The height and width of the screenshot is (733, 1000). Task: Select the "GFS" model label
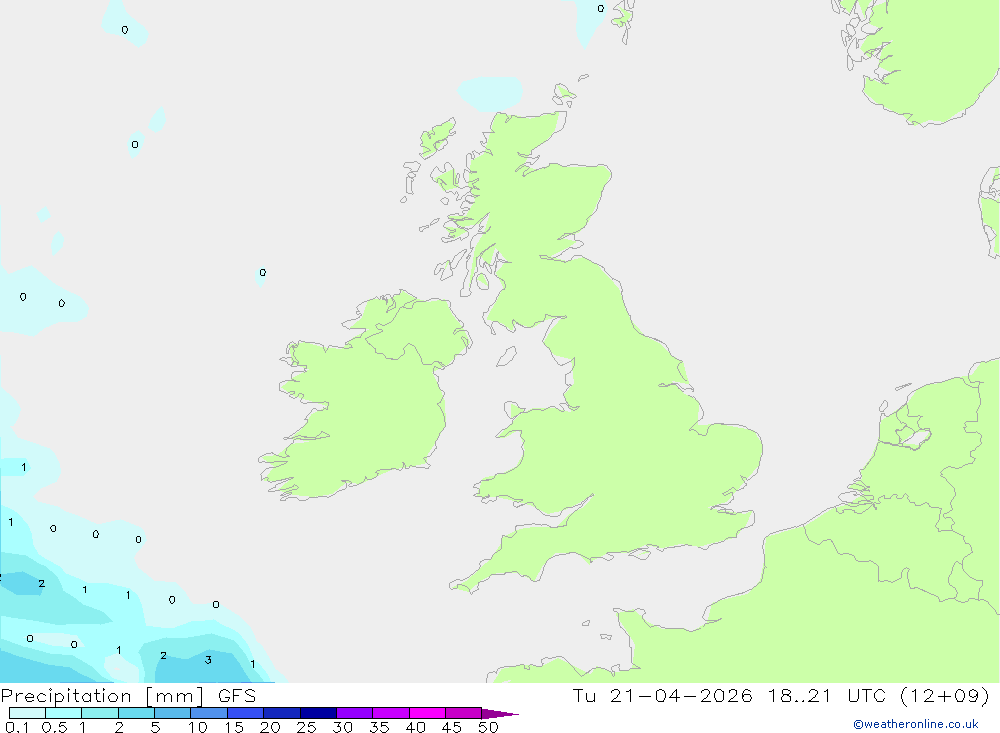point(237,695)
